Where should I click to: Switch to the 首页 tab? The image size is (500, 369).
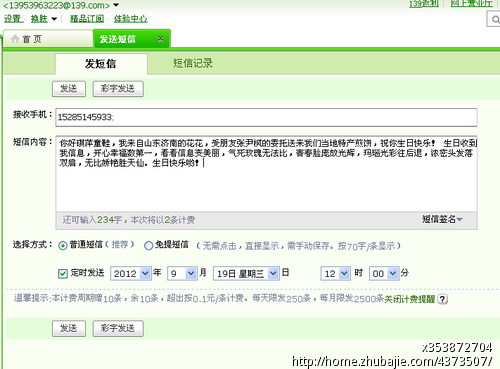[x=48, y=39]
